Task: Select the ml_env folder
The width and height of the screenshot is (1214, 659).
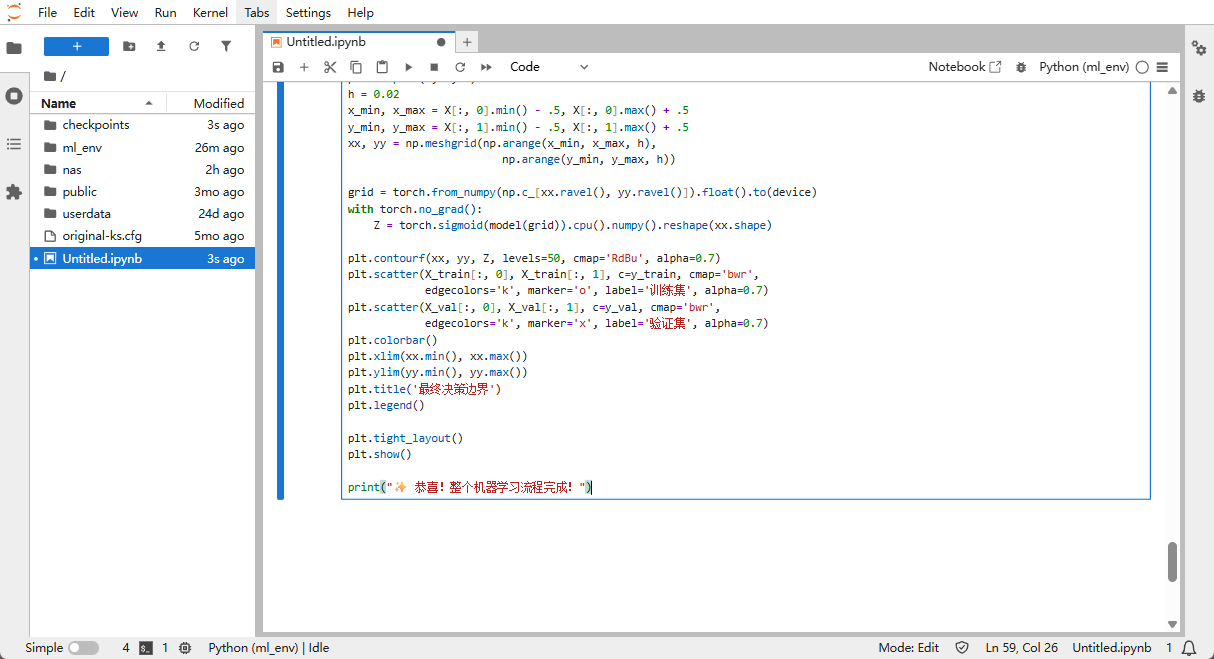Action: pos(143,147)
